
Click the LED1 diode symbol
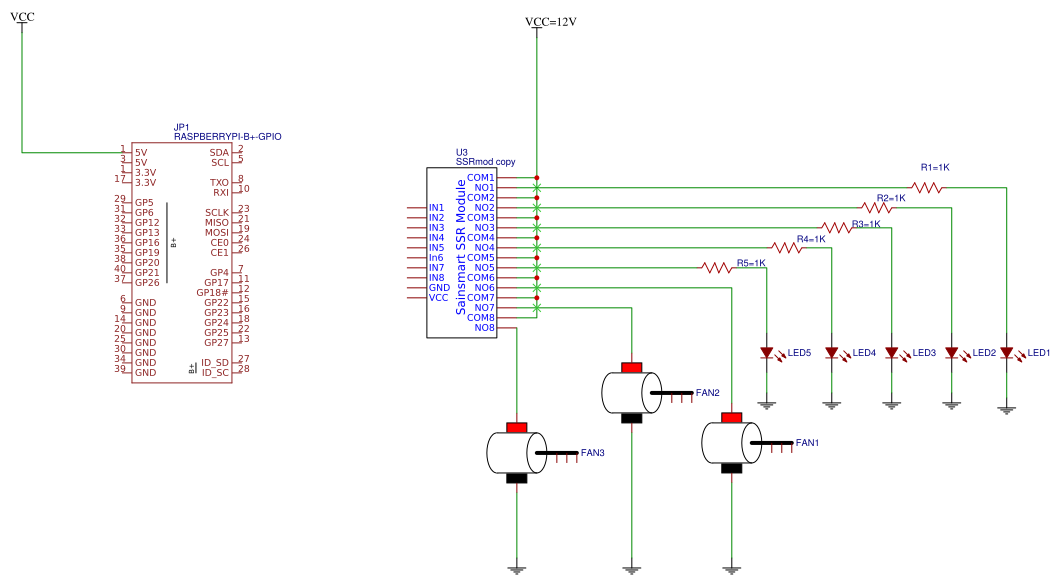pos(1007,353)
